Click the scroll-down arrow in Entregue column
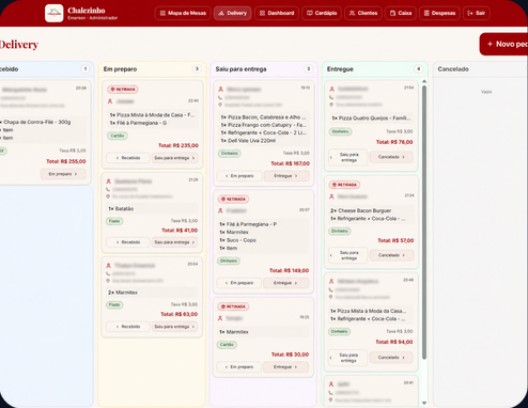The image size is (528, 408). coord(424,403)
